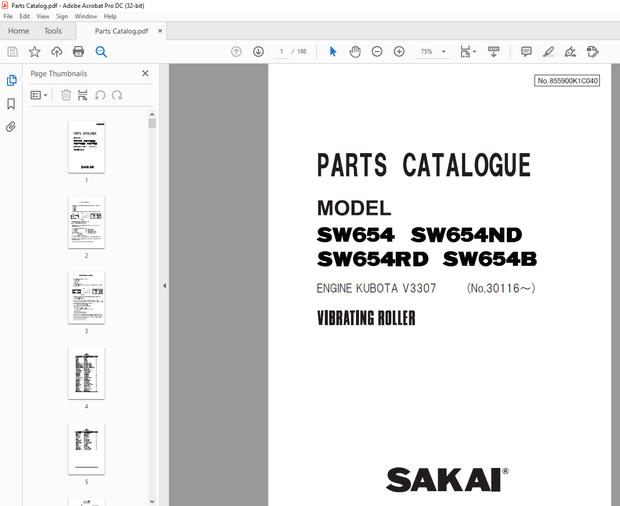The image size is (620, 506).
Task: Select page 4 thumbnail
Action: [x=87, y=374]
